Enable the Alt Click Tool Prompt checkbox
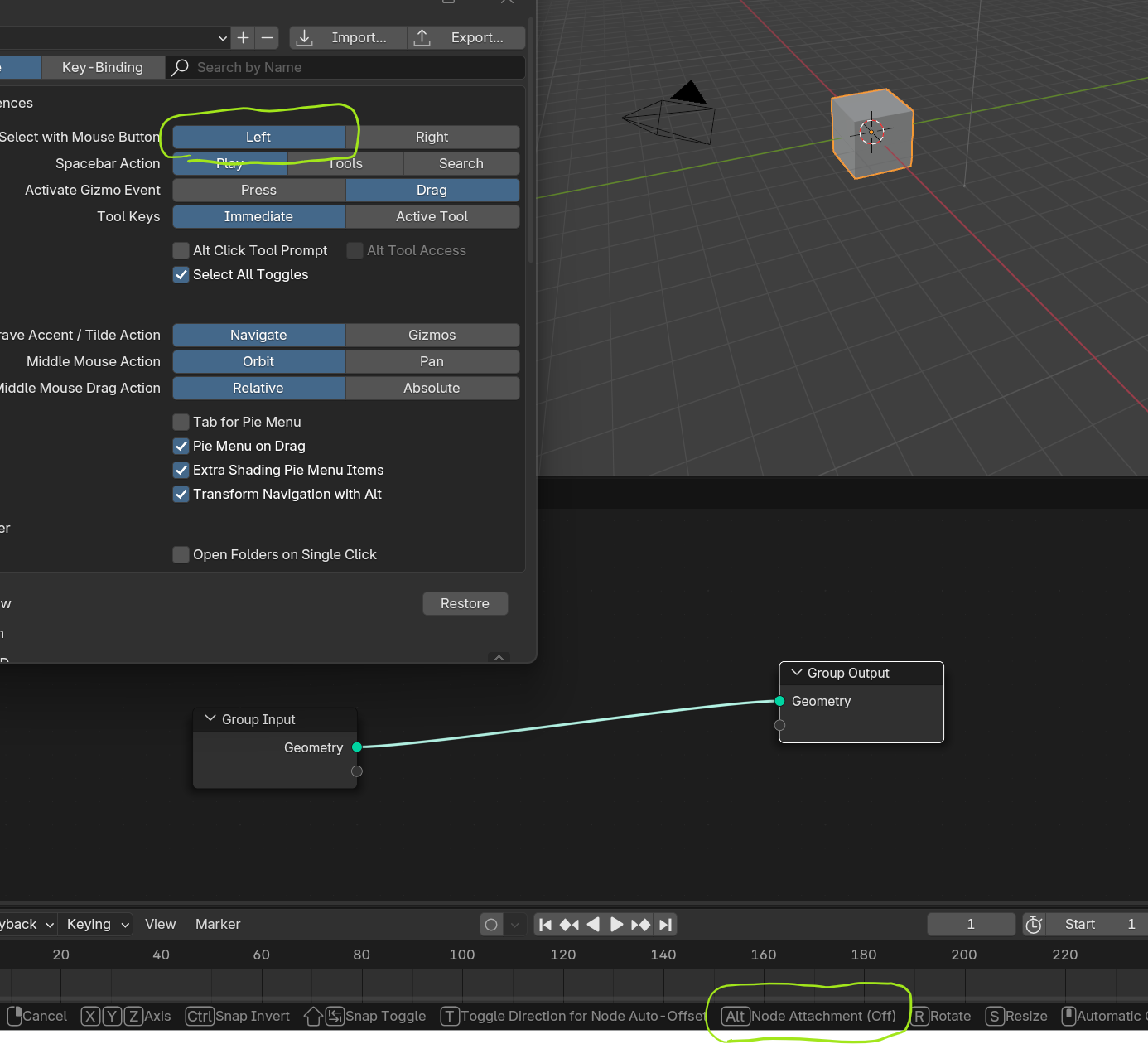This screenshot has height=1044, width=1148. [181, 250]
